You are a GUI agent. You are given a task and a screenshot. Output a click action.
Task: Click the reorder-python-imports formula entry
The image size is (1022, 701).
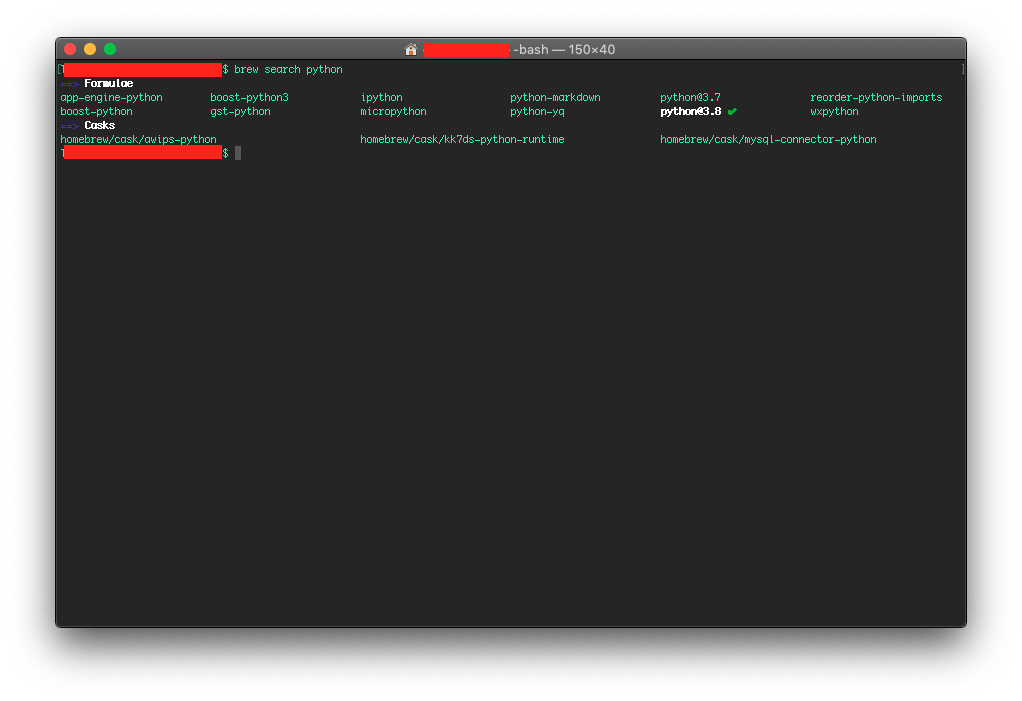pos(876,98)
